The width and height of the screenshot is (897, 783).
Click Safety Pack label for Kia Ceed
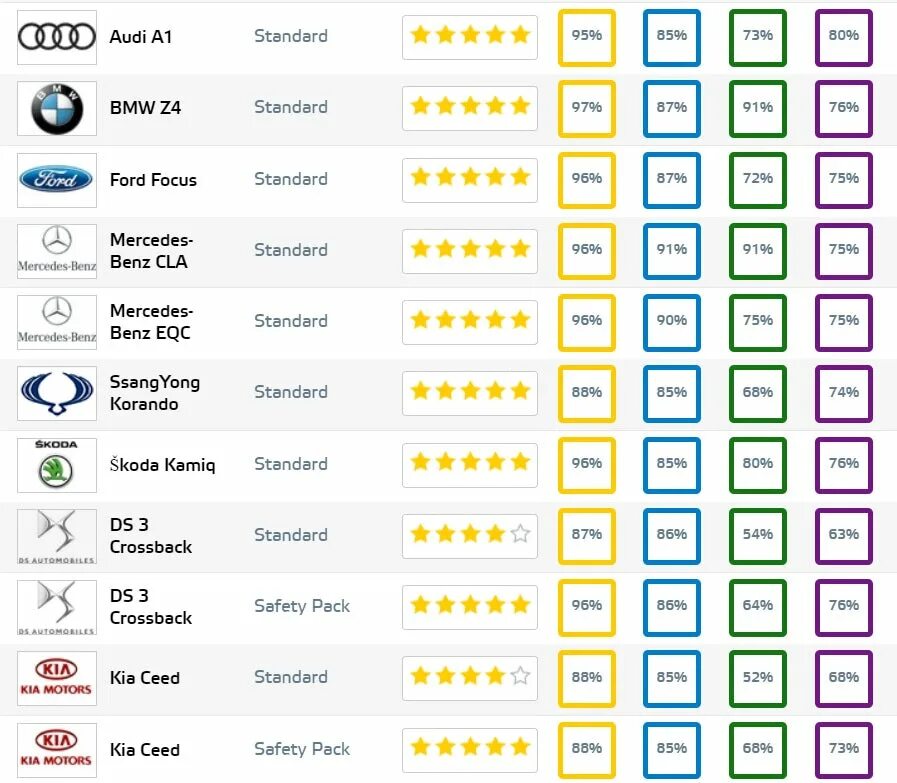pyautogui.click(x=302, y=749)
